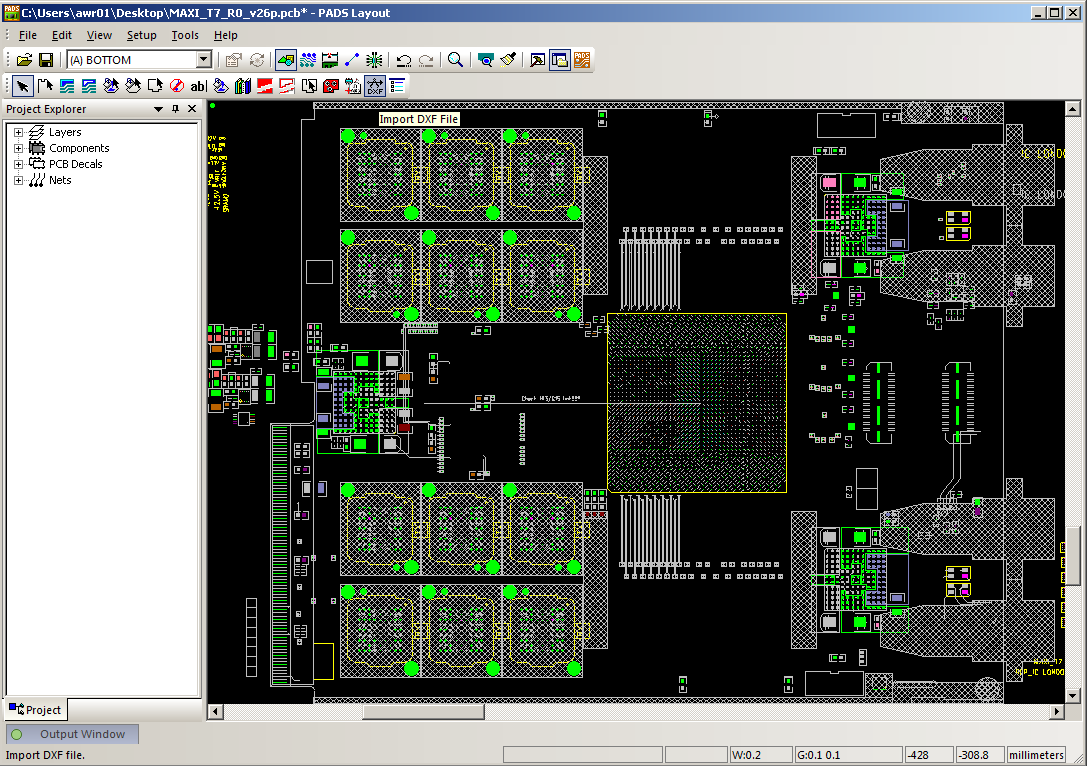Click the Open file folder icon
This screenshot has height=766, width=1087.
click(x=24, y=60)
